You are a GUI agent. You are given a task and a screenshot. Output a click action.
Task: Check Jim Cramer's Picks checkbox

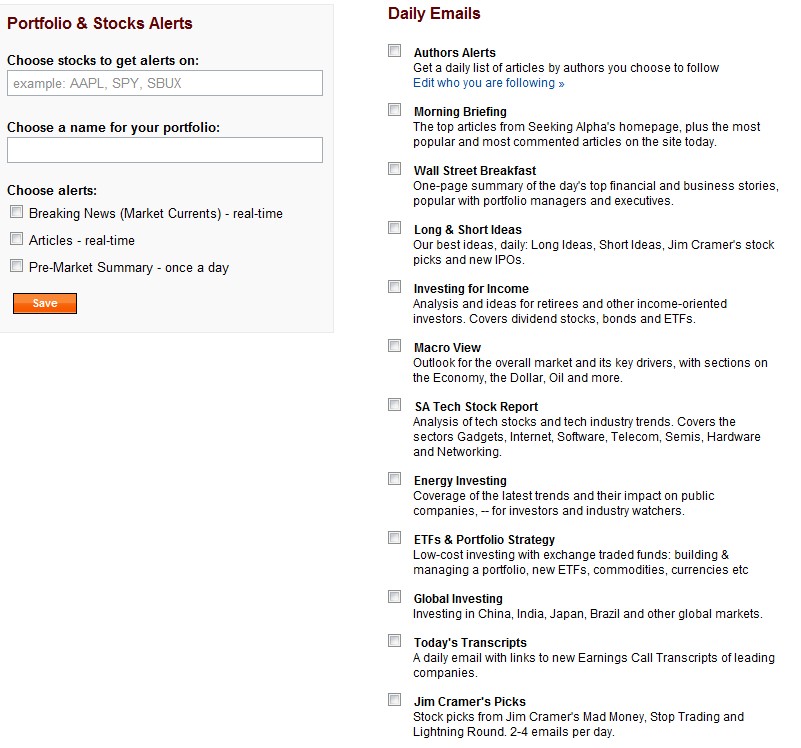click(395, 700)
